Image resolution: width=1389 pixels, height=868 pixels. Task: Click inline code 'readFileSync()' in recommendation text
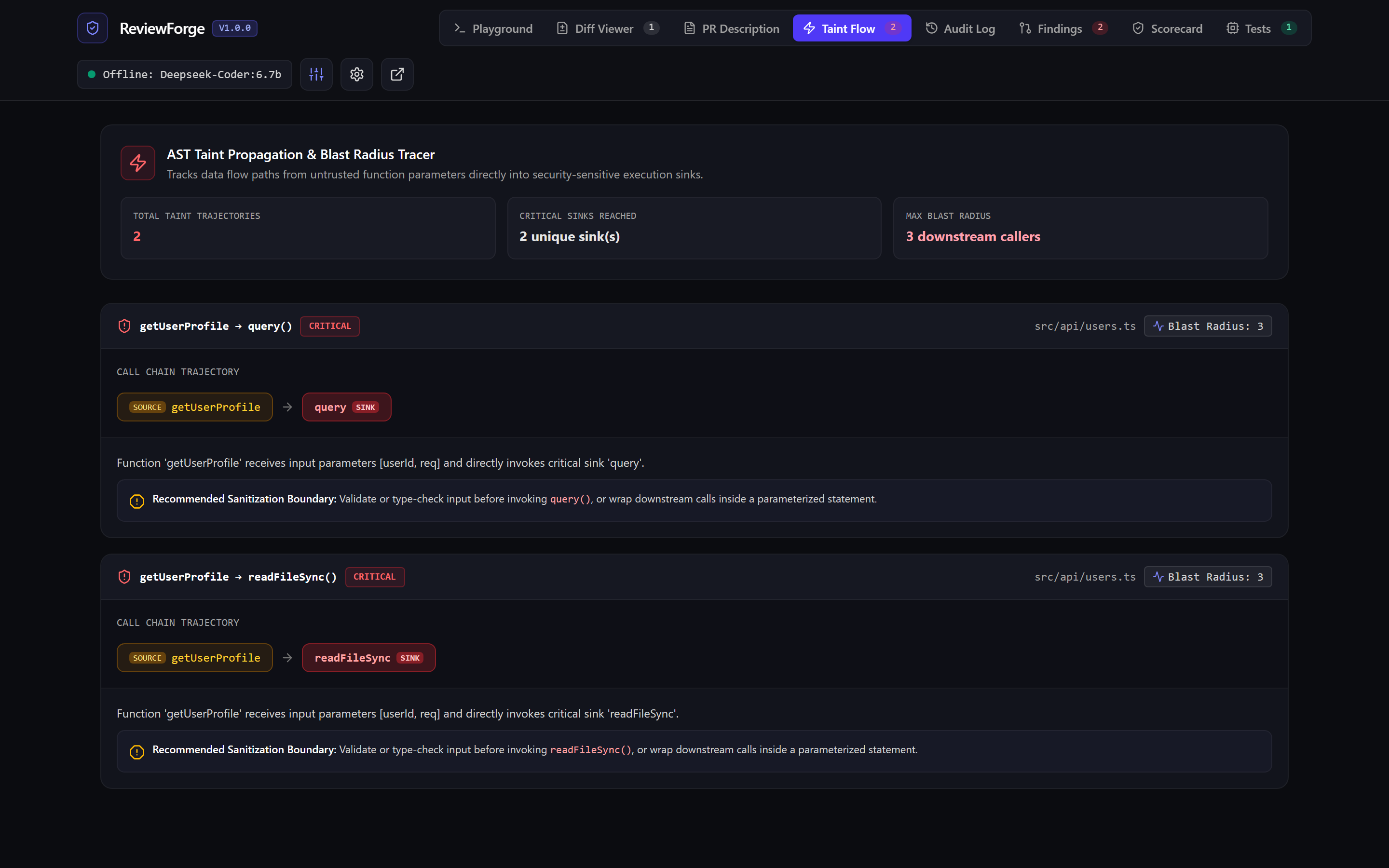point(591,750)
